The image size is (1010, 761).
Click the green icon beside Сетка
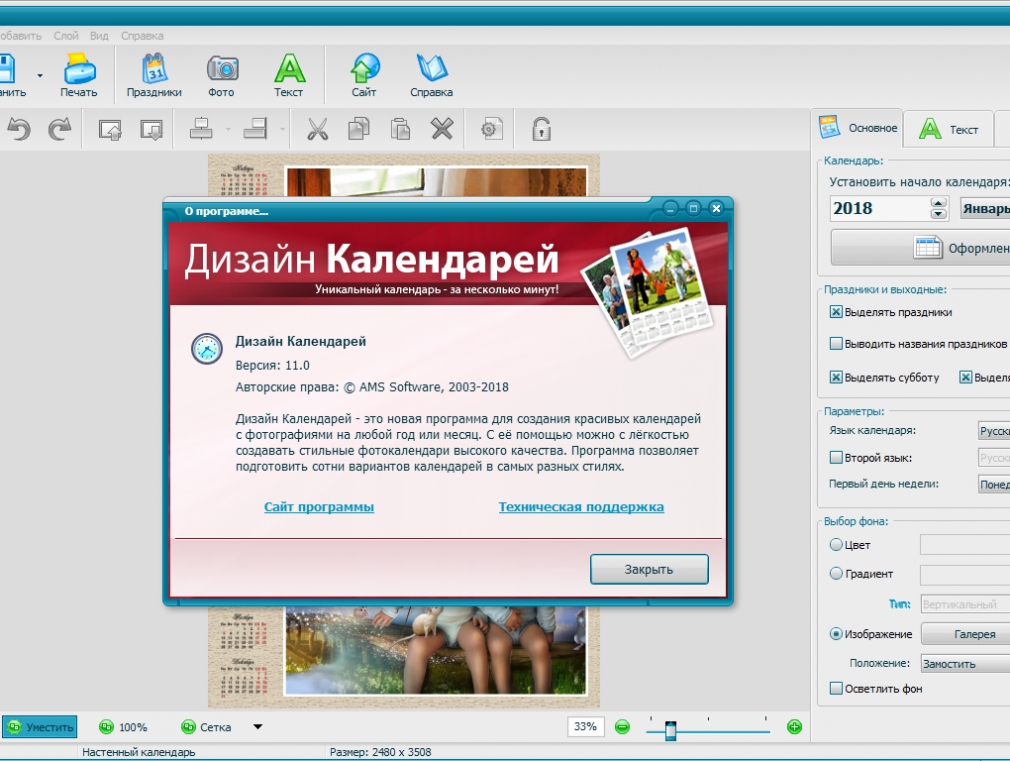tap(188, 727)
